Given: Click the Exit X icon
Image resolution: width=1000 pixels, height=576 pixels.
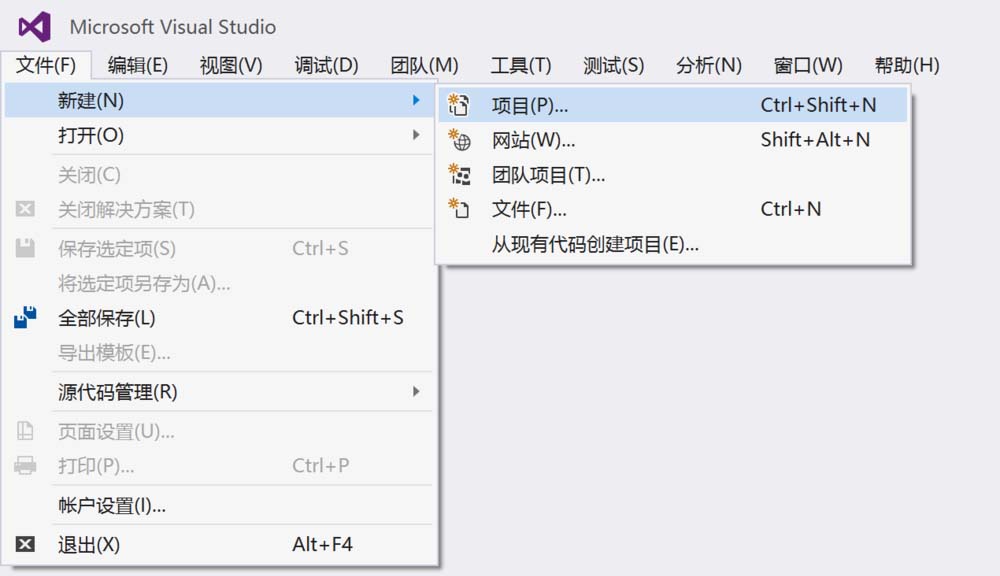Looking at the screenshot, I should point(26,545).
